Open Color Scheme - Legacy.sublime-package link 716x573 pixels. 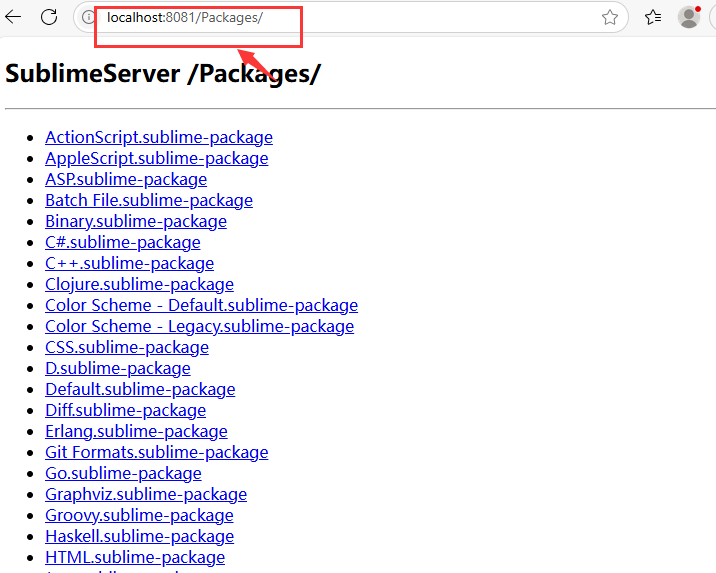pos(200,326)
